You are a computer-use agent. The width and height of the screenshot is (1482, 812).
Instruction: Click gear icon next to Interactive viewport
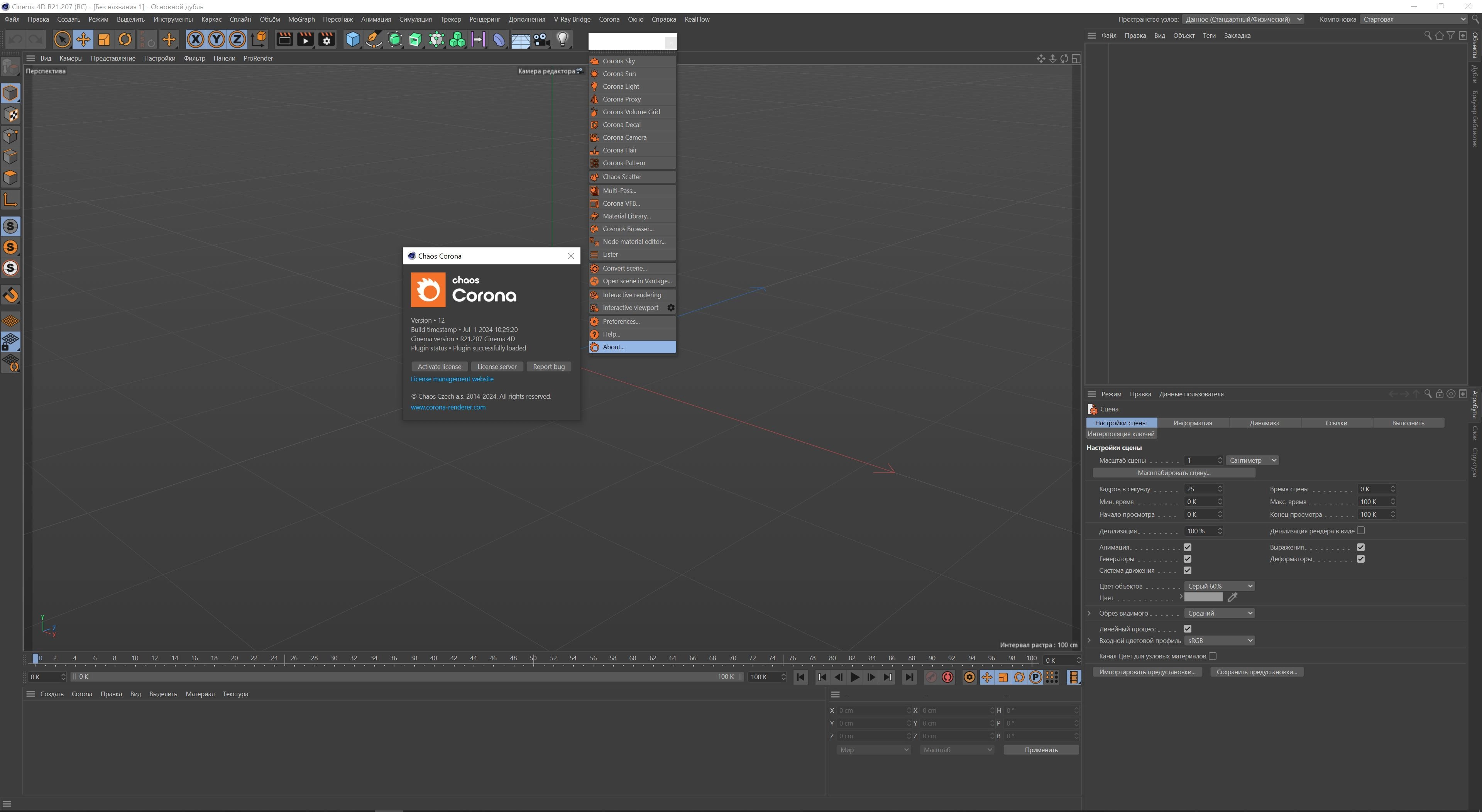coord(671,308)
